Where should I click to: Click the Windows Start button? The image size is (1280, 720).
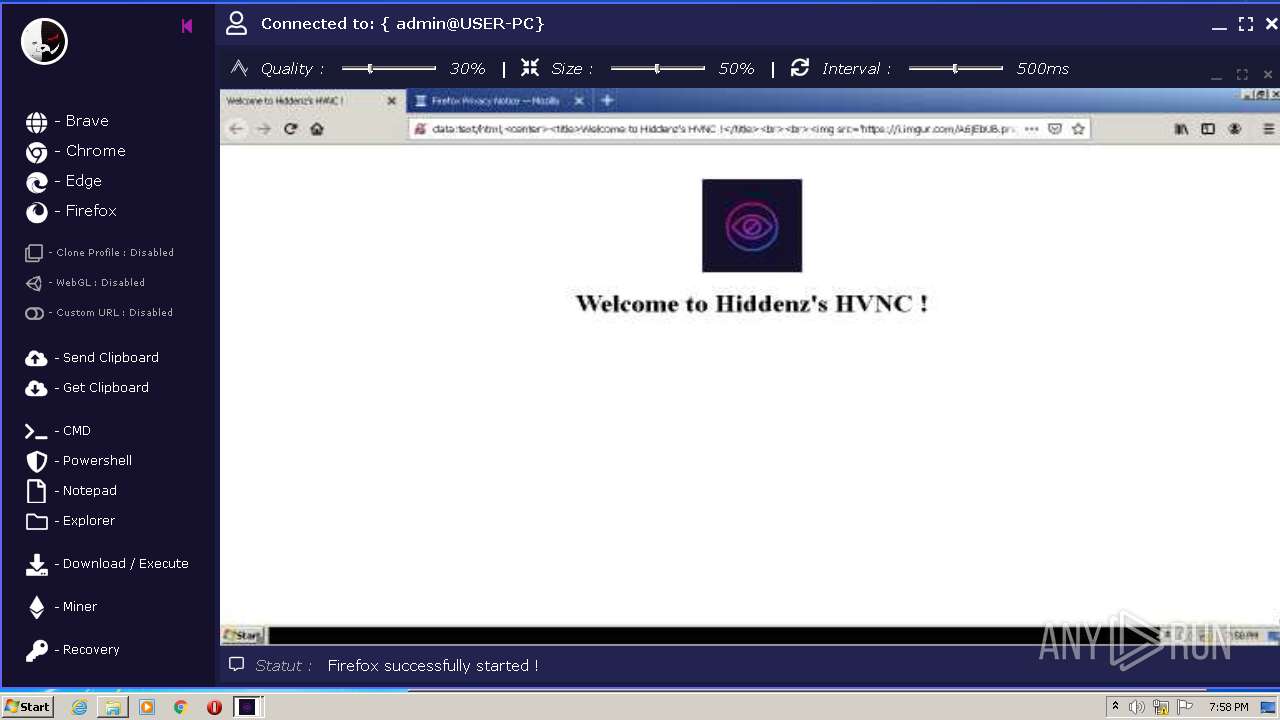pyautogui.click(x=27, y=707)
